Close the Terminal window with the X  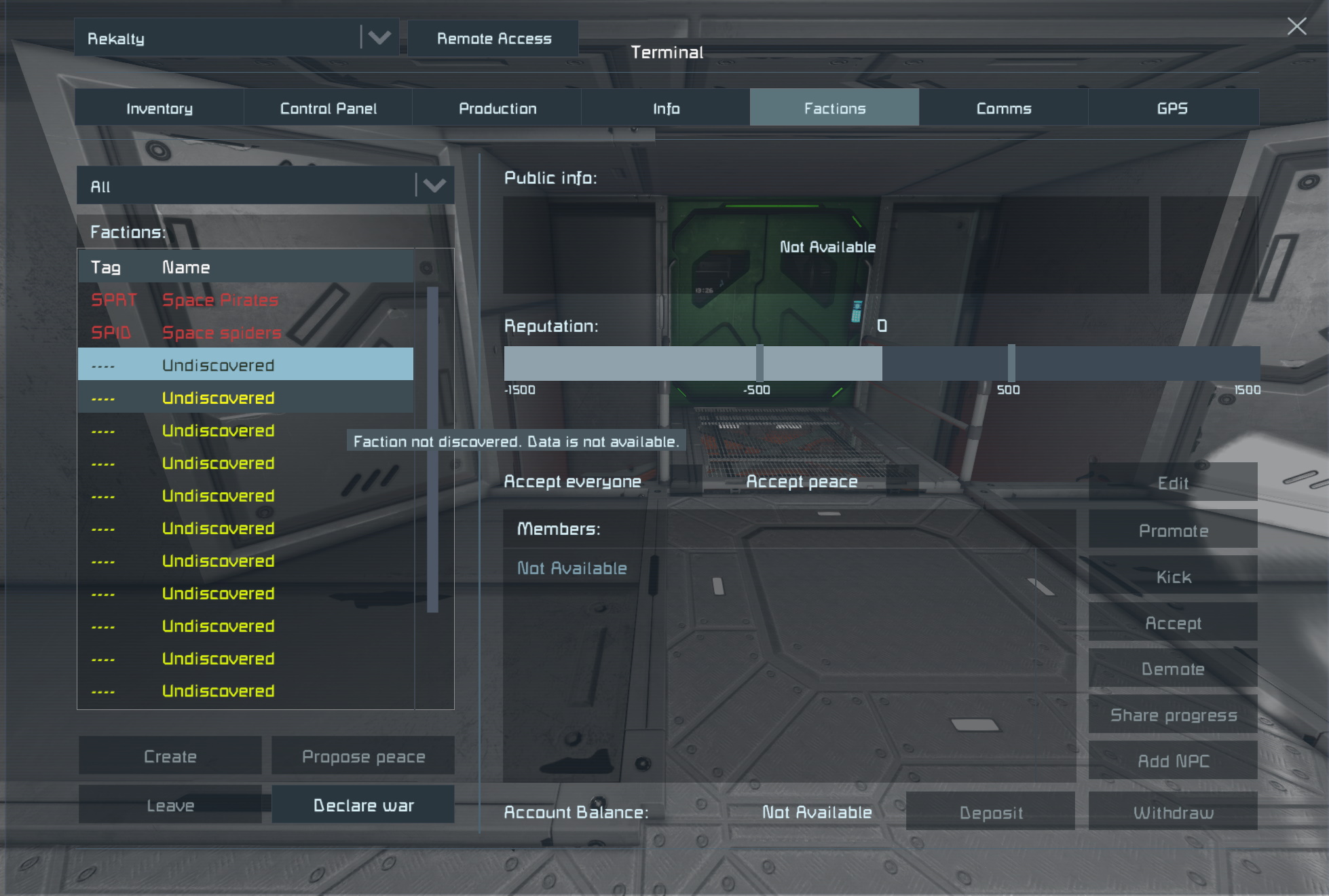(1296, 26)
